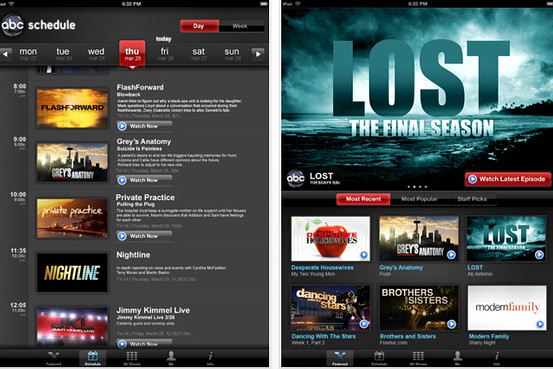Tap the page indicator dots under Lost banner
This screenshot has width=553, height=369.
pyautogui.click(x=417, y=187)
